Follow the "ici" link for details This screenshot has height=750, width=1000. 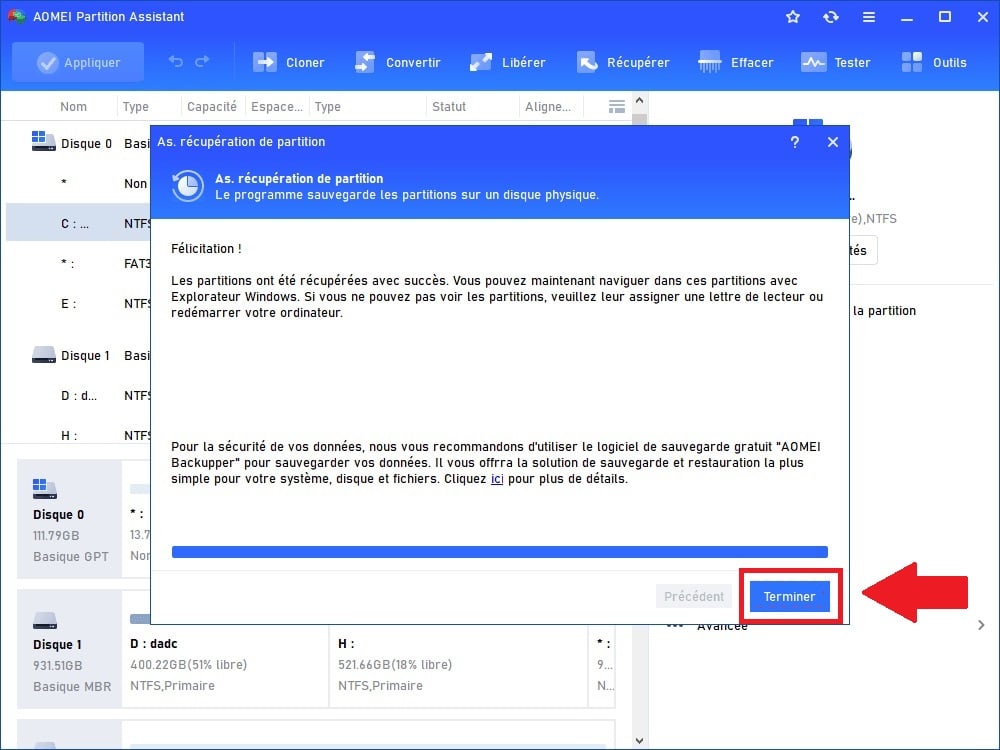[496, 479]
